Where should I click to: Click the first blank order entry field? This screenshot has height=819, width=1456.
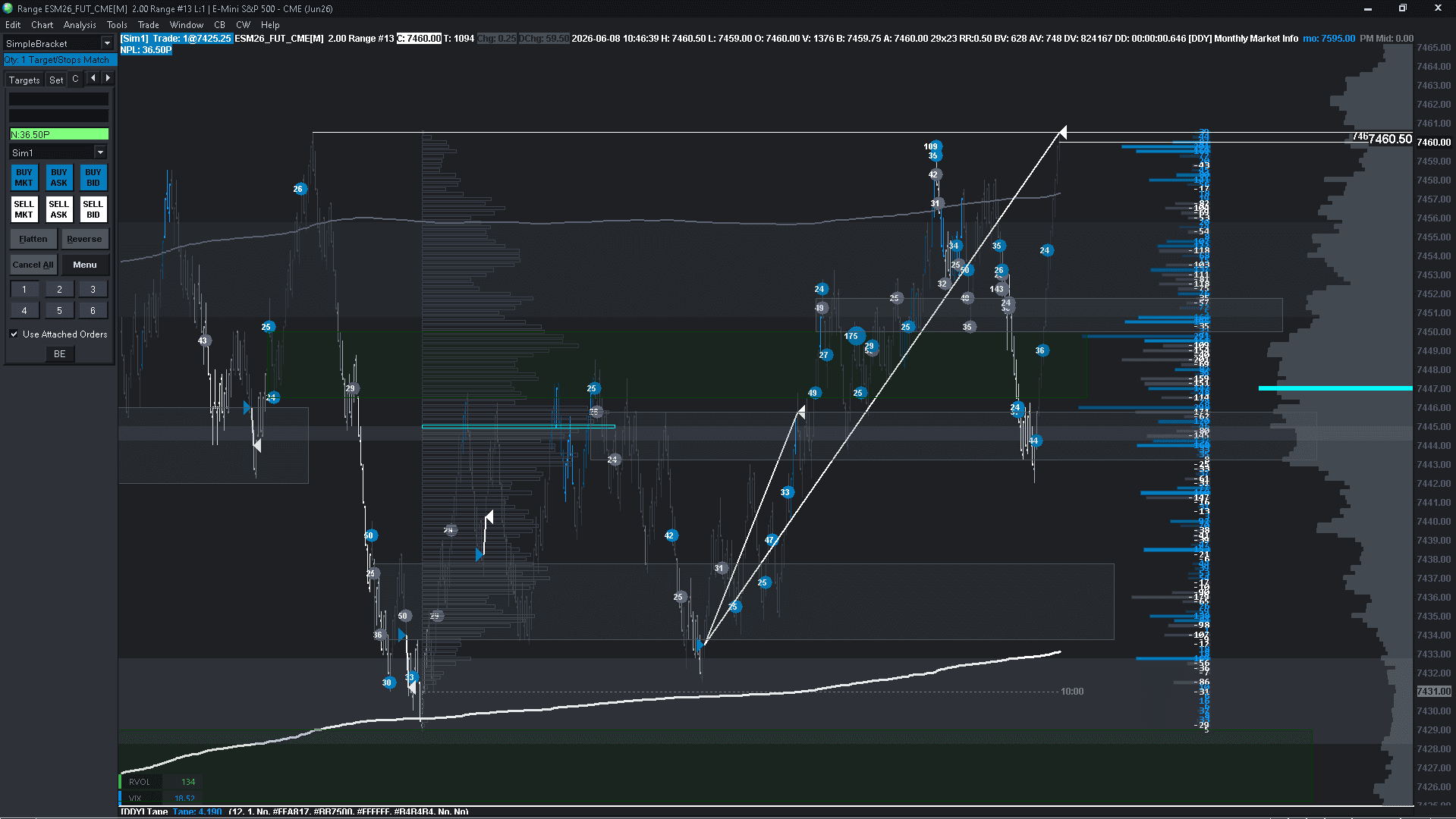59,99
